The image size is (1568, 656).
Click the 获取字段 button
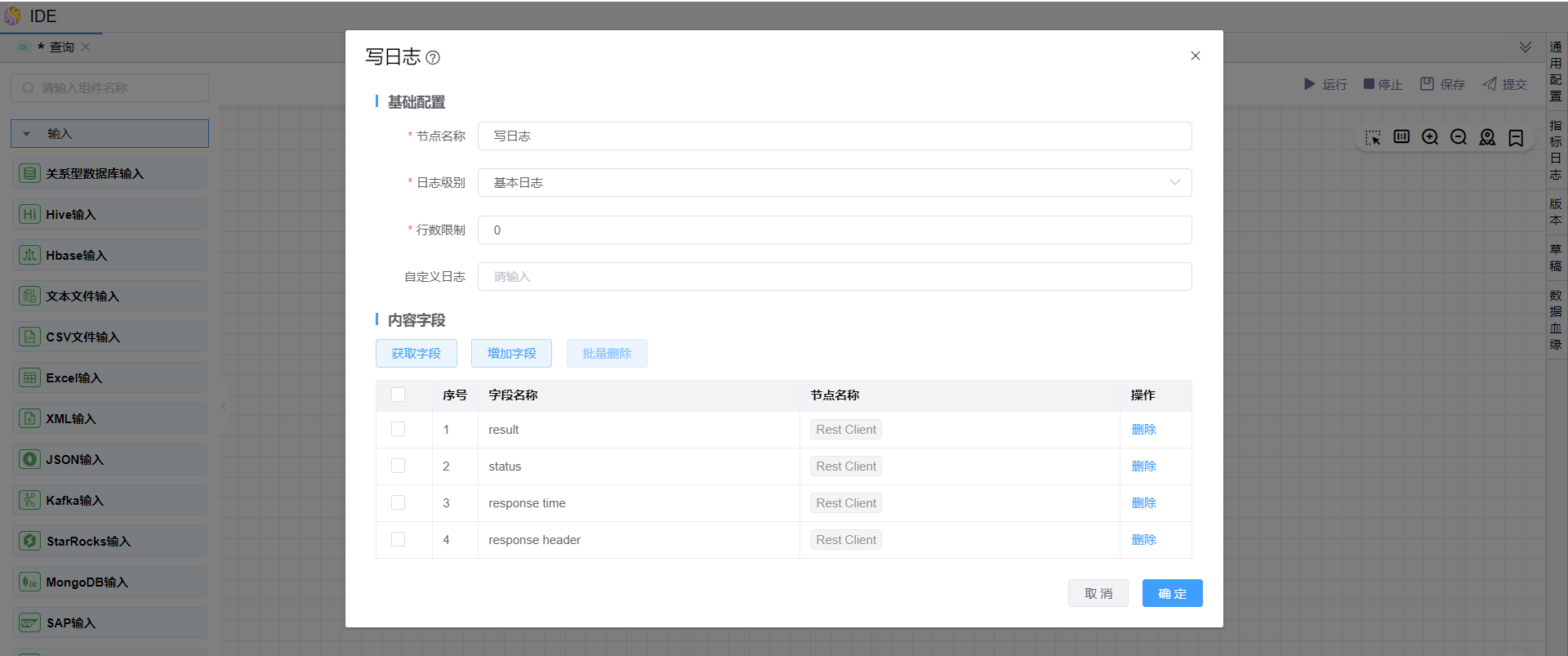(416, 354)
